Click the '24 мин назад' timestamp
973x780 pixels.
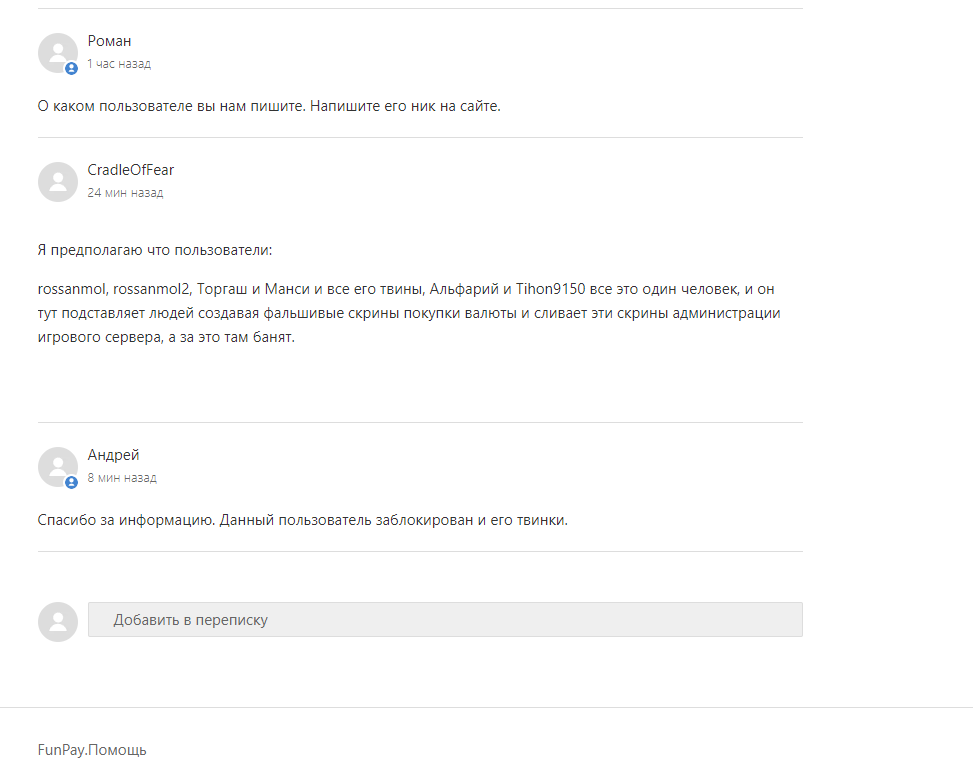coord(125,193)
